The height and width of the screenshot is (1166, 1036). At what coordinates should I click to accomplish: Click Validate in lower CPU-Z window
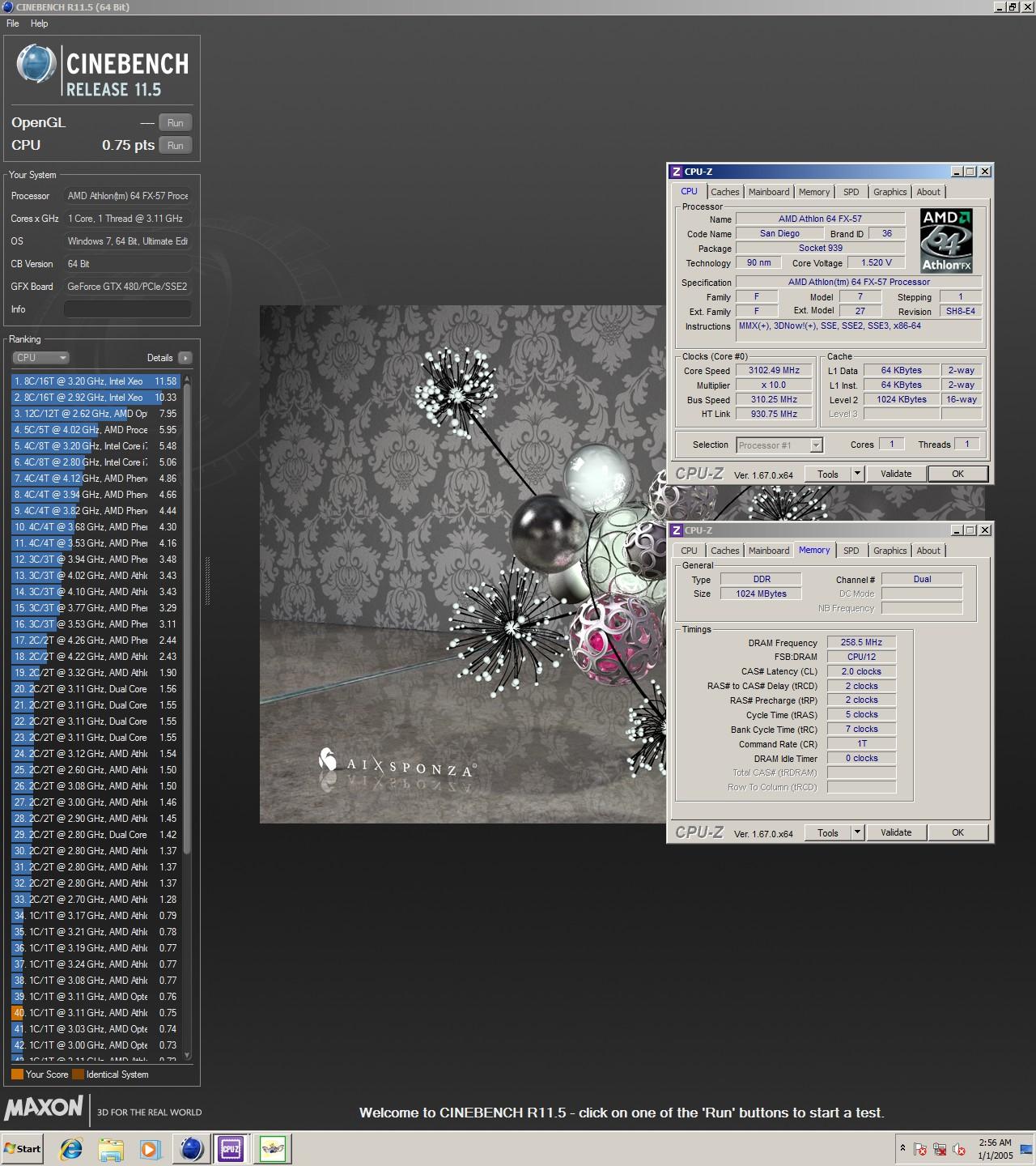896,832
